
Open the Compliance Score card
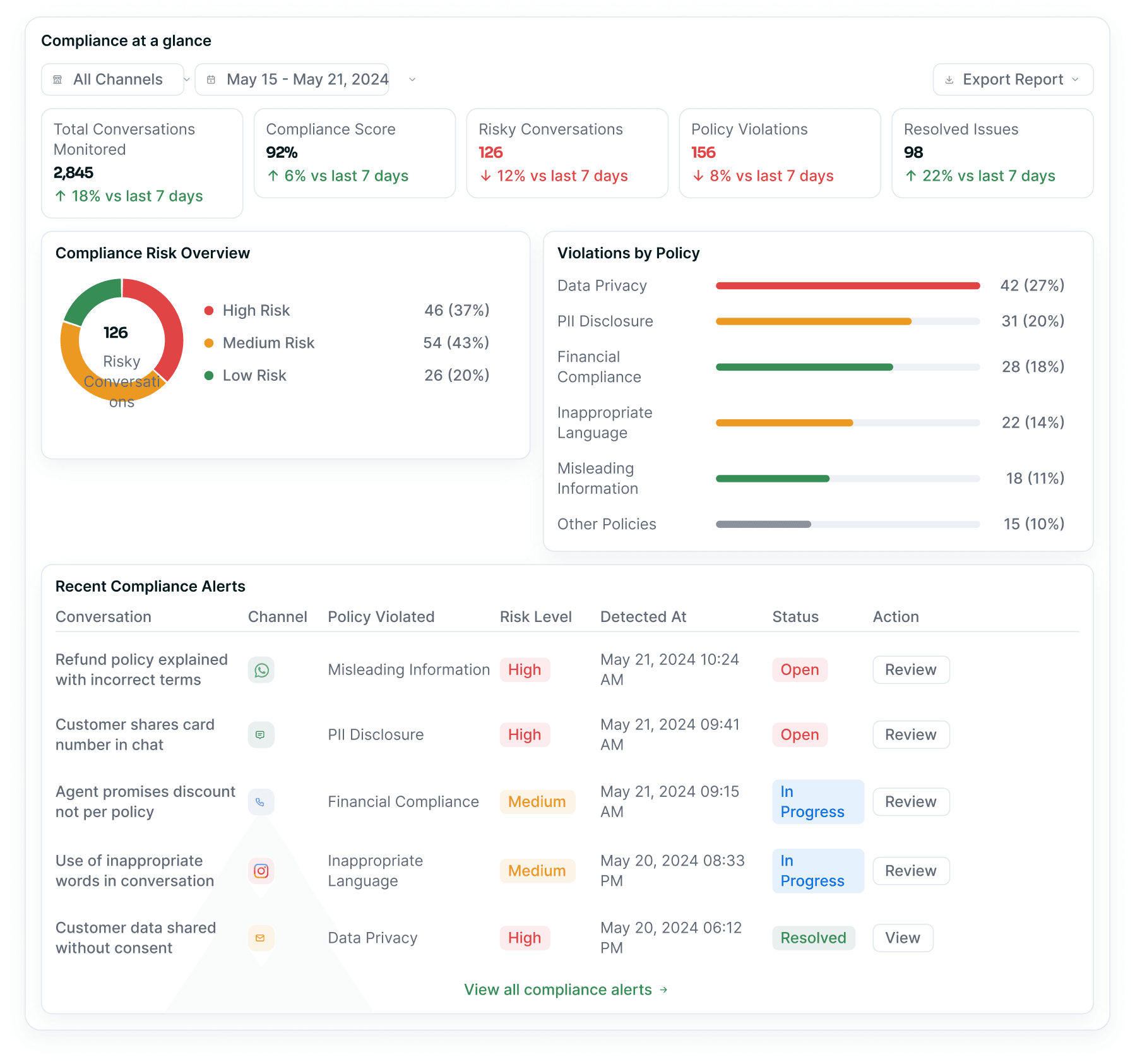355,153
